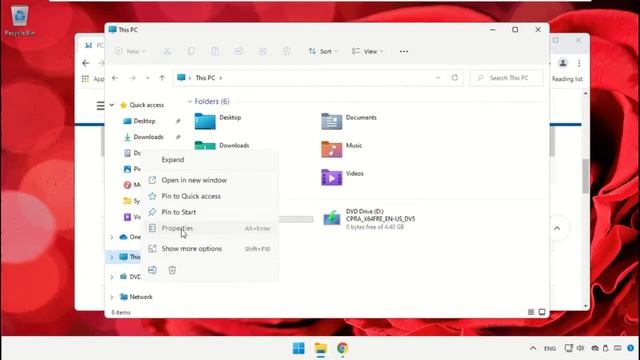Click the rename icon in context menu
The width and height of the screenshot is (640, 360).
tap(152, 270)
